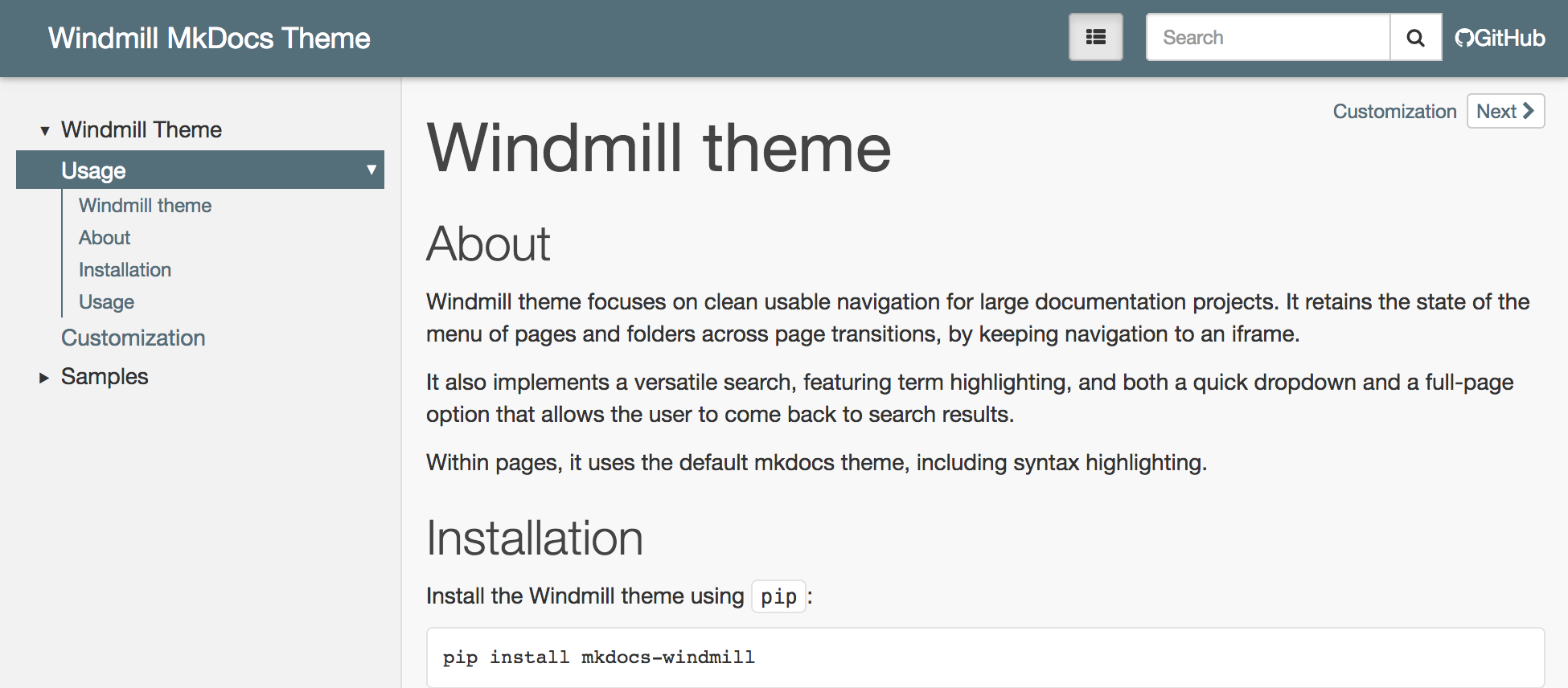Click into the Search input field
1568x688 pixels.
[1268, 37]
